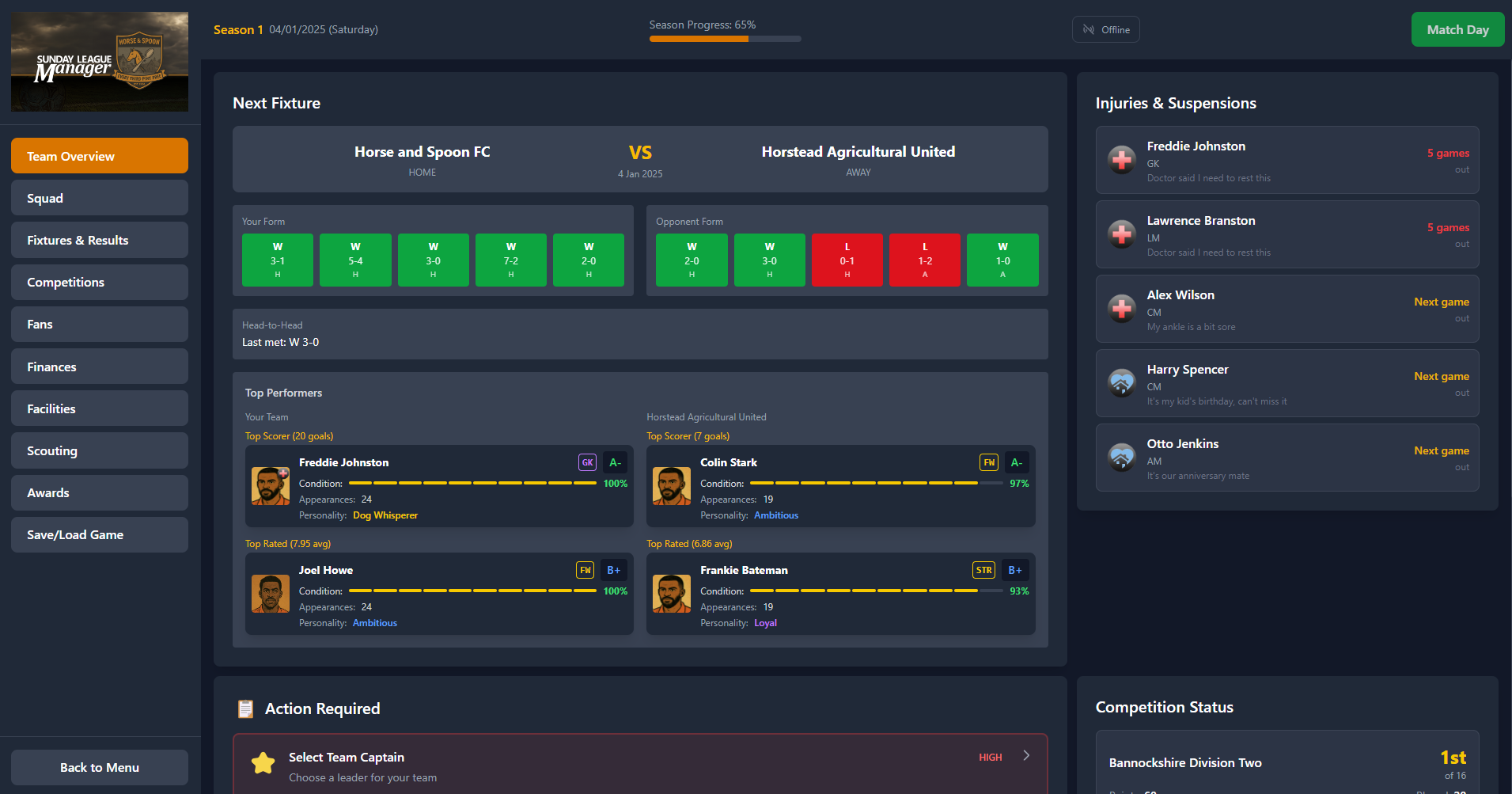Click the Horstead Agricultural United team name
This screenshot has height=794, width=1512.
pos(858,151)
